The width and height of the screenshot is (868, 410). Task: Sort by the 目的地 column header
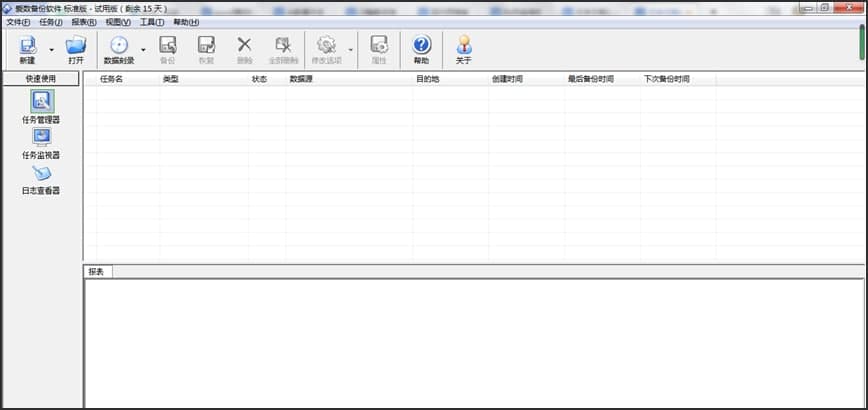click(x=451, y=79)
